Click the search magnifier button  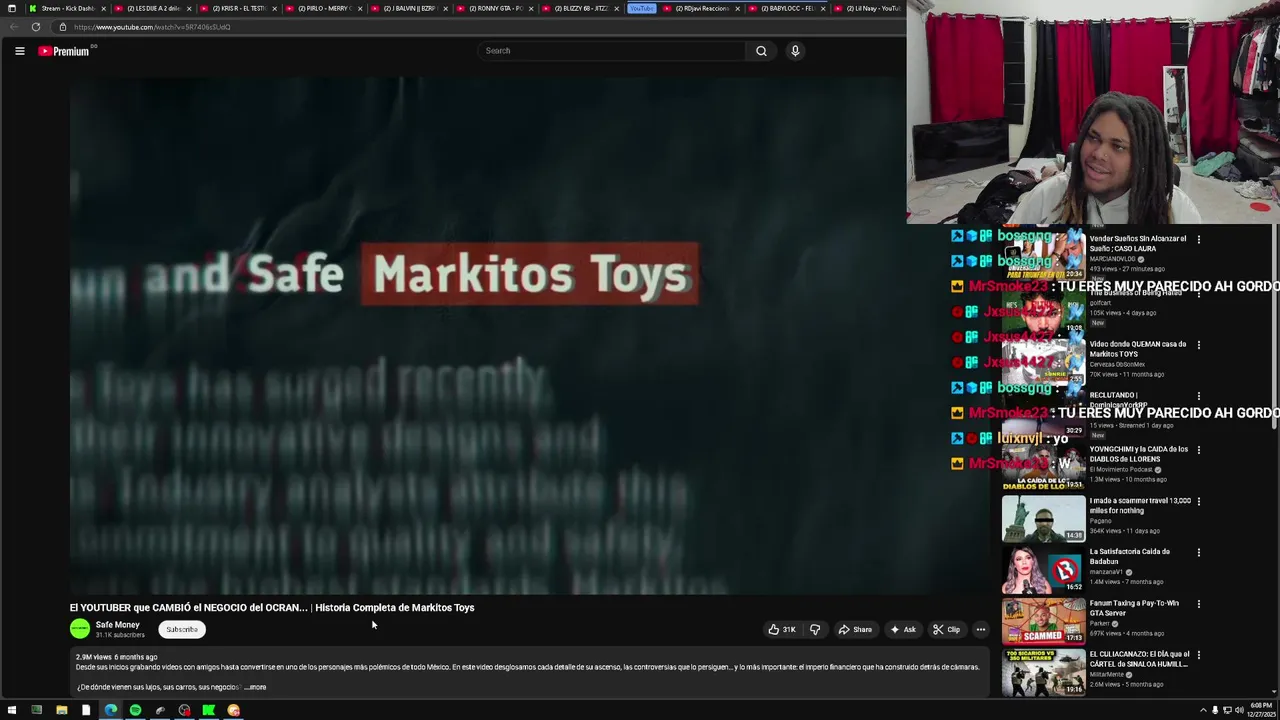tap(761, 51)
